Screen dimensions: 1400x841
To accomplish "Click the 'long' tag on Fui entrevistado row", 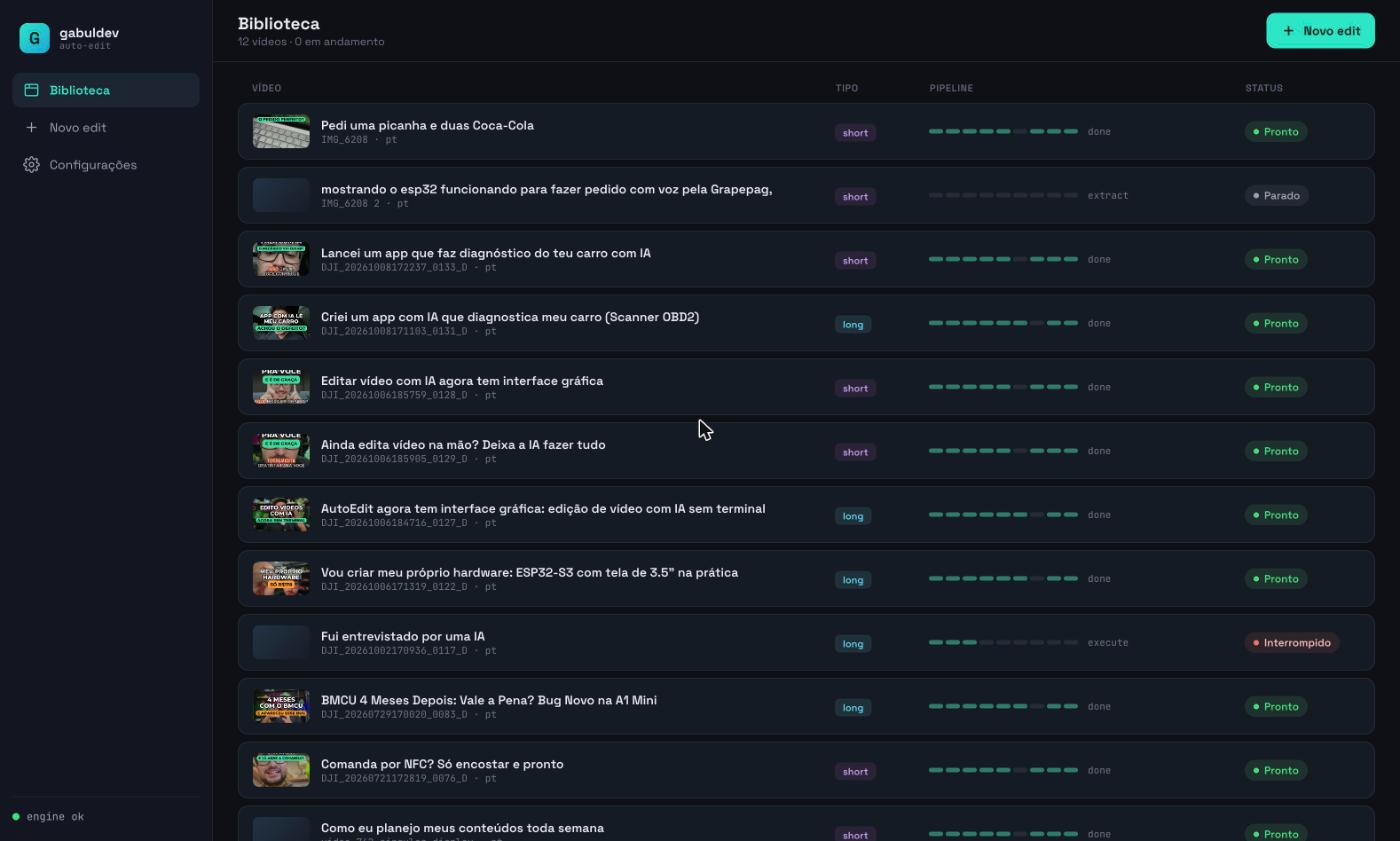I will pyautogui.click(x=853, y=643).
